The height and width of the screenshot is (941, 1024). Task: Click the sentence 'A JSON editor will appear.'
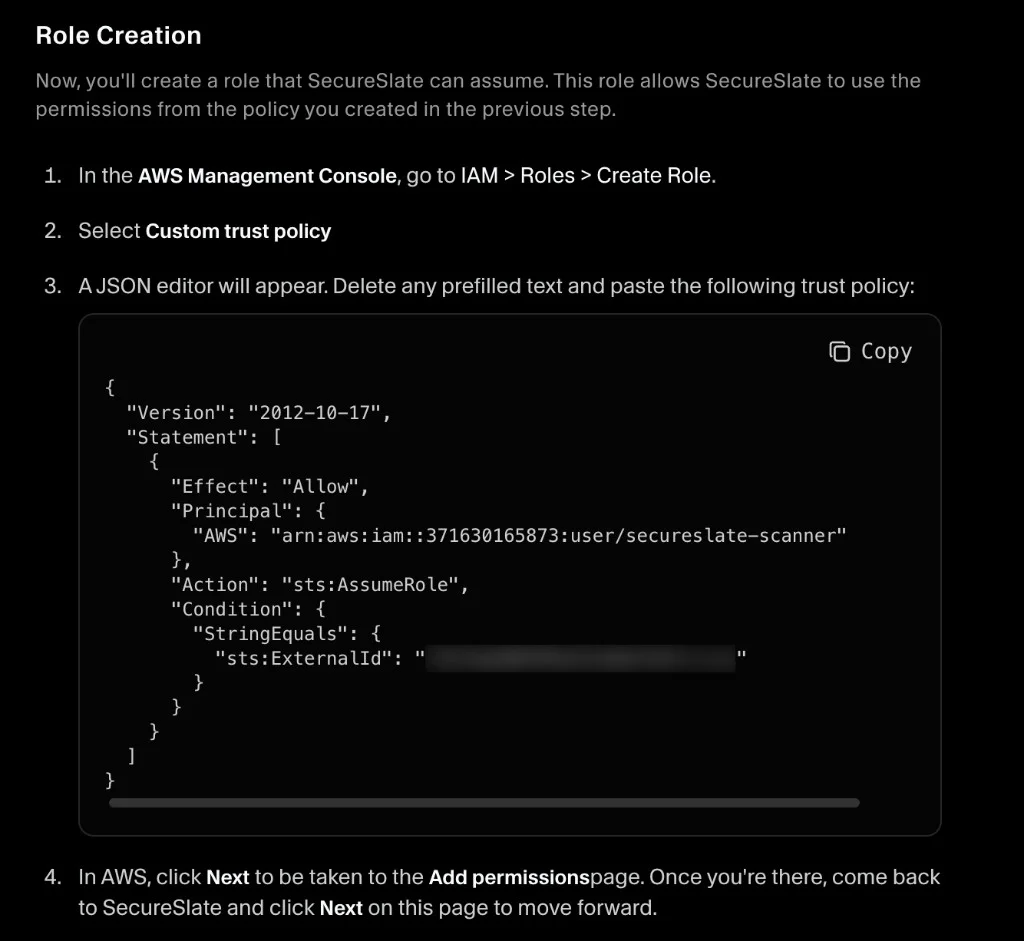[203, 286]
